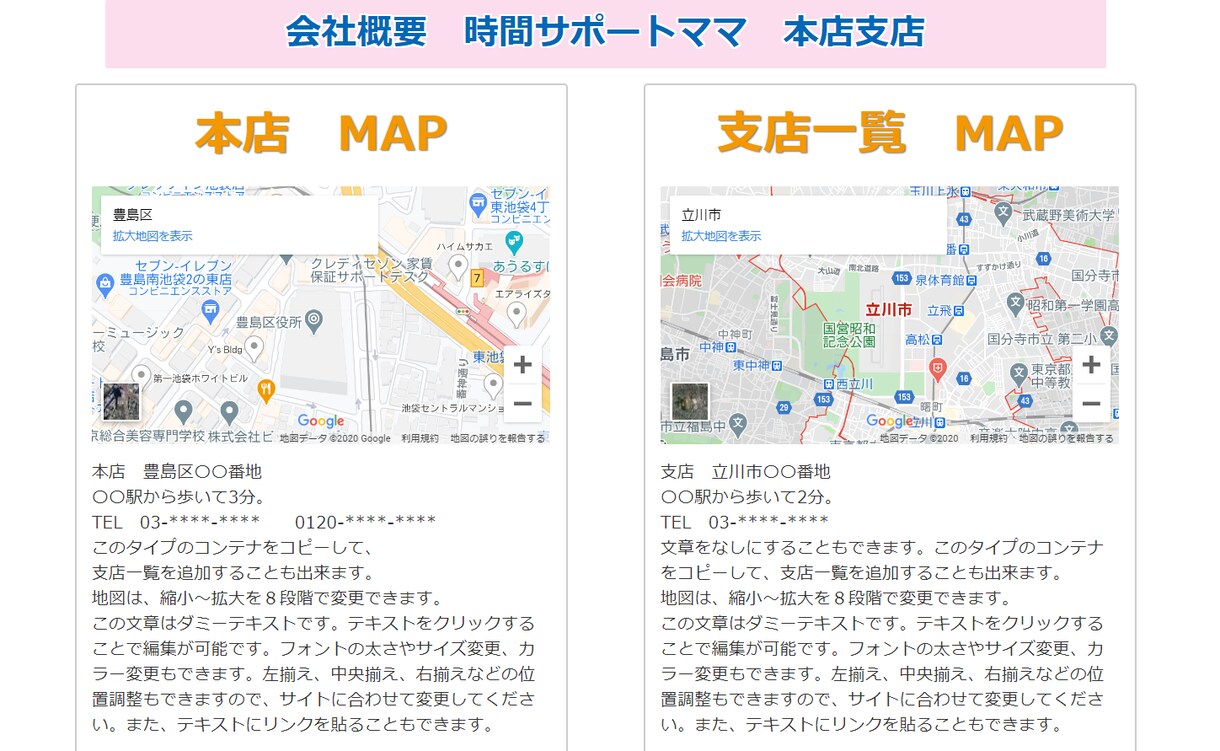Image resolution: width=1220 pixels, height=751 pixels.
Task: Click the 支店 立川市〇〇番地 address line
Action: pos(746,472)
